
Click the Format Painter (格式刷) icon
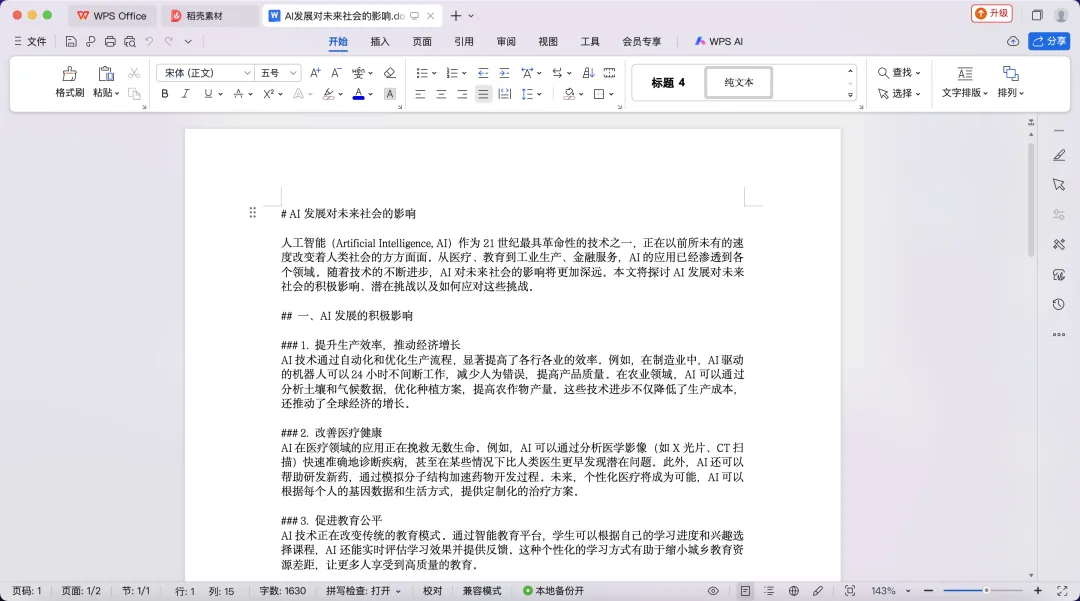click(x=69, y=74)
